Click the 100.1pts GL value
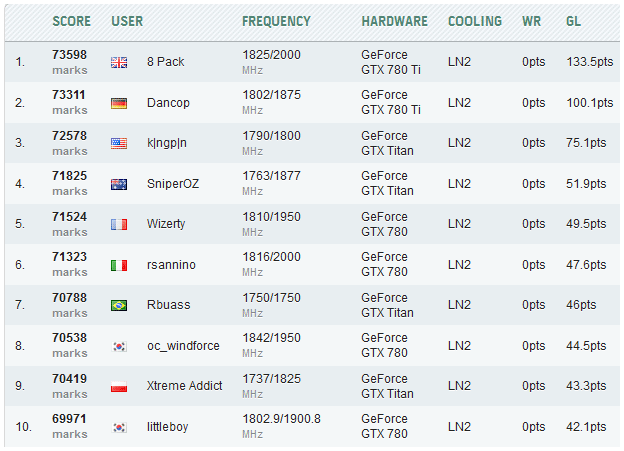This screenshot has height=451, width=624. [590, 103]
